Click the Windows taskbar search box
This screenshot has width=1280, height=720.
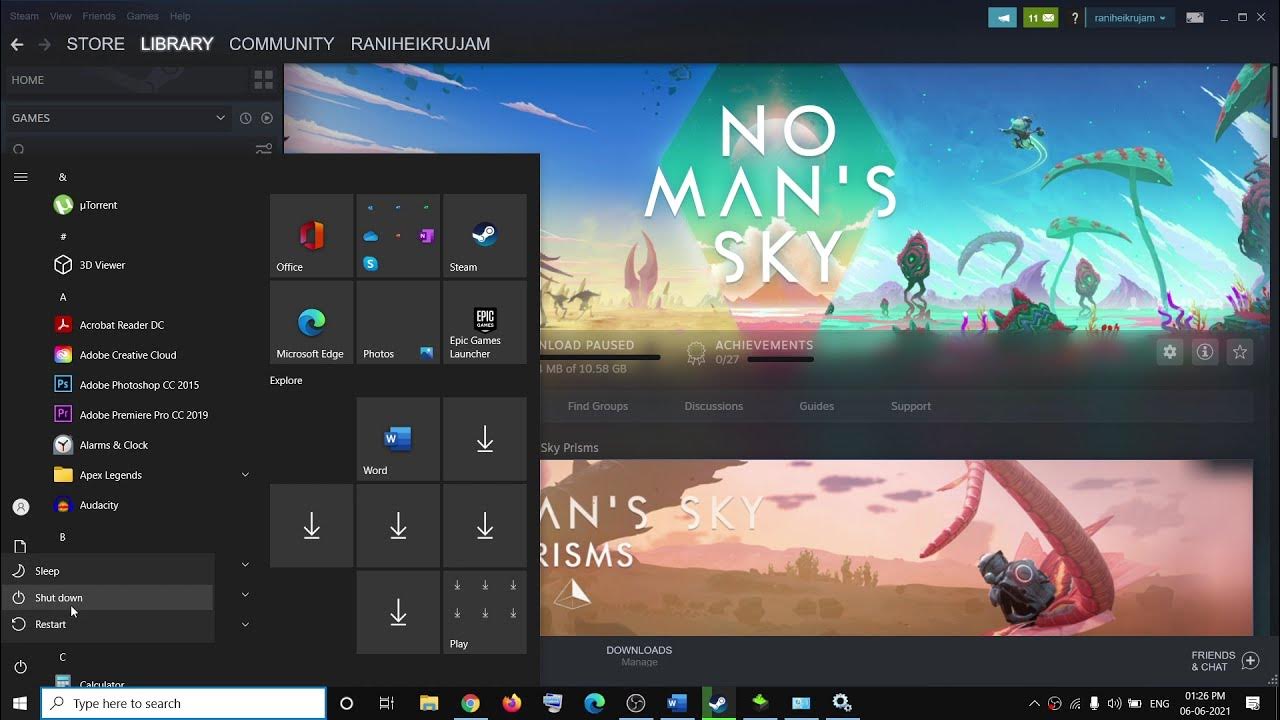click(x=184, y=703)
